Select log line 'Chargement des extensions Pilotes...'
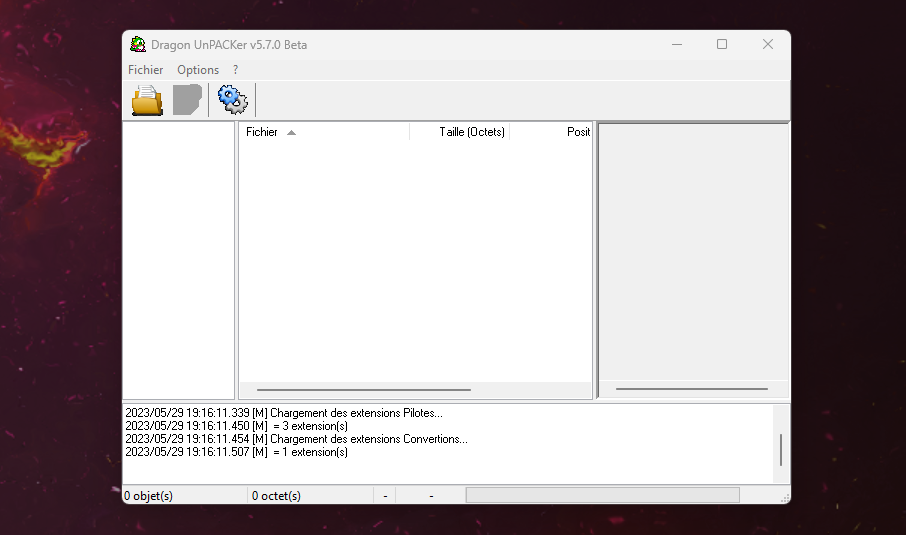Image resolution: width=906 pixels, height=535 pixels. [x=284, y=413]
